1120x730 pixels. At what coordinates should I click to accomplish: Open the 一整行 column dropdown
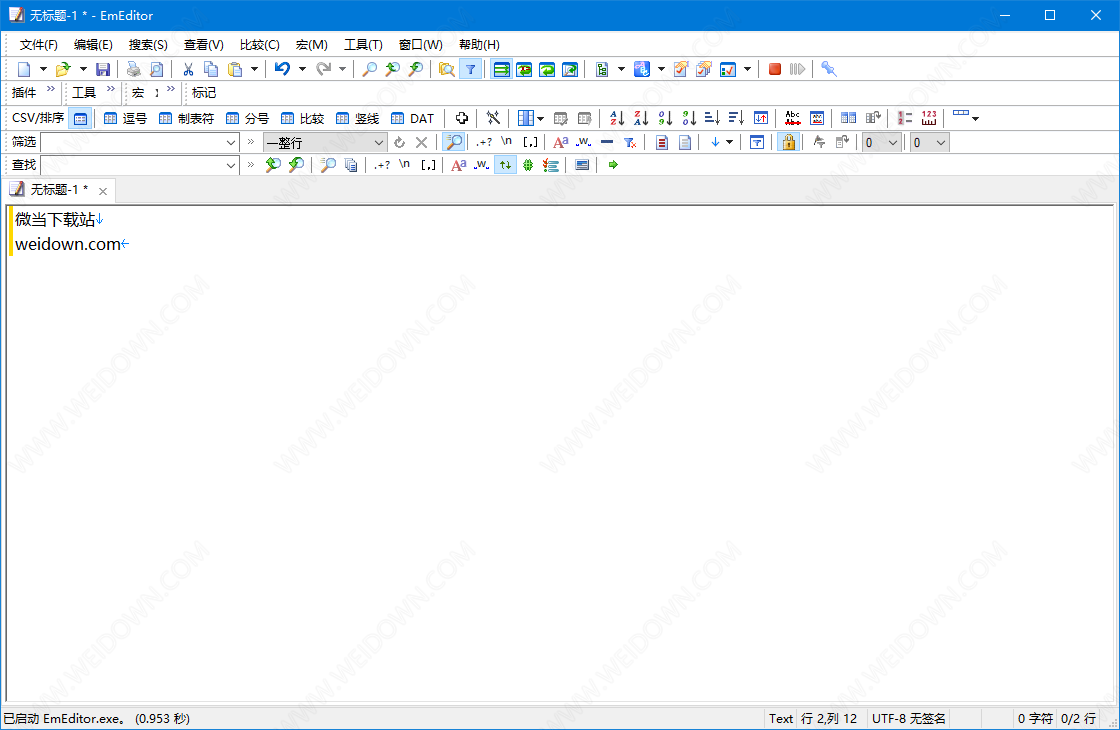[379, 142]
